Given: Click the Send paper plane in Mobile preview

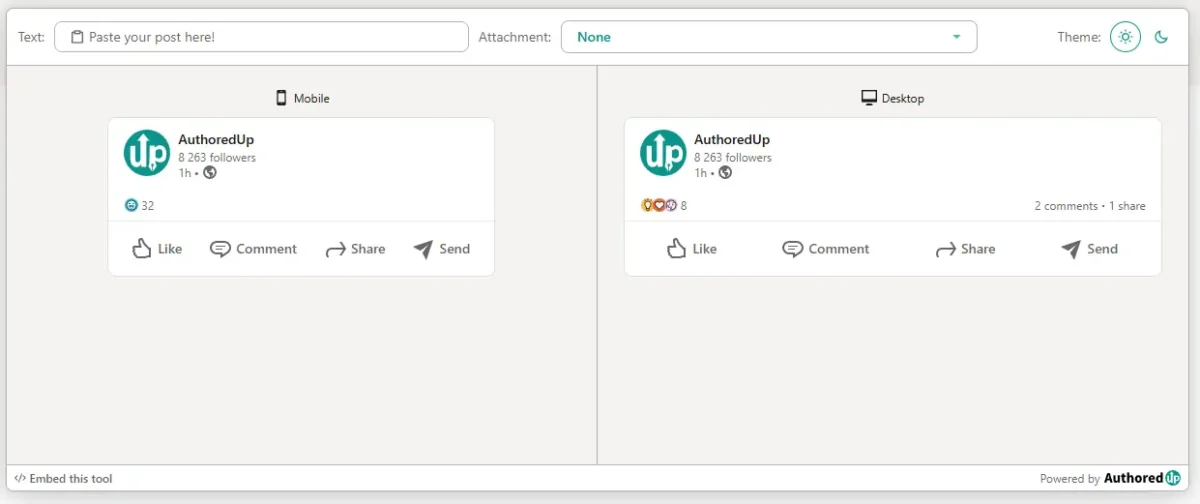Looking at the screenshot, I should [423, 249].
